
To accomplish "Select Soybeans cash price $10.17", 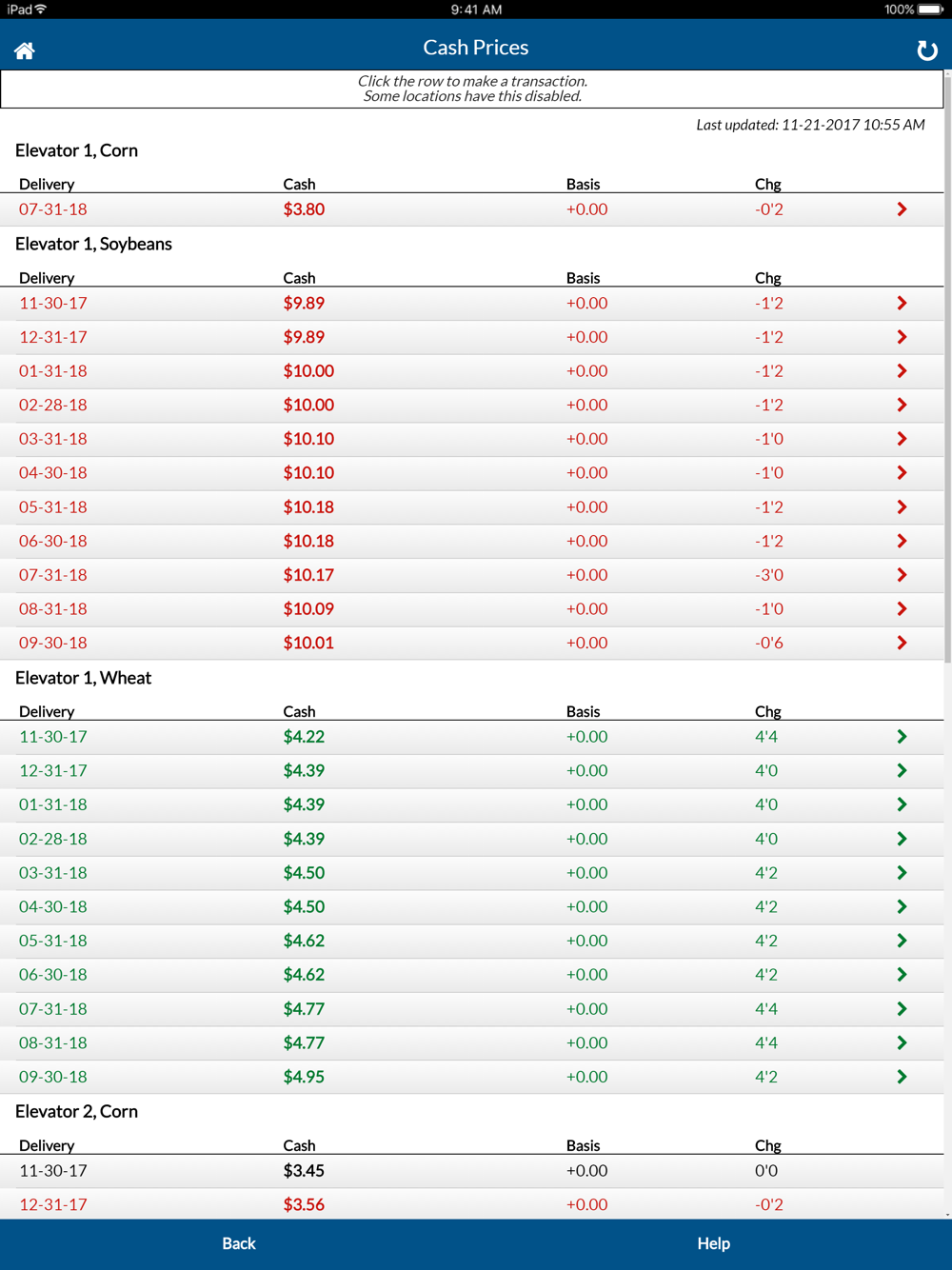I will (308, 575).
